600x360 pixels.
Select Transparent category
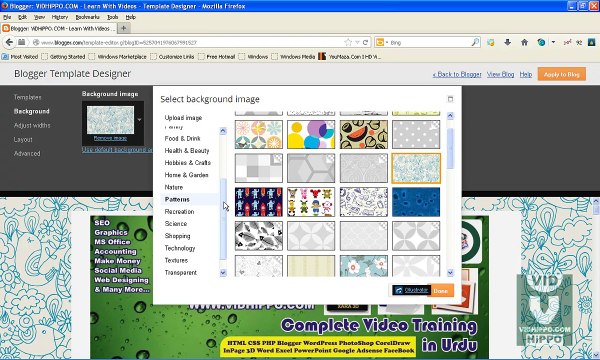tap(181, 273)
